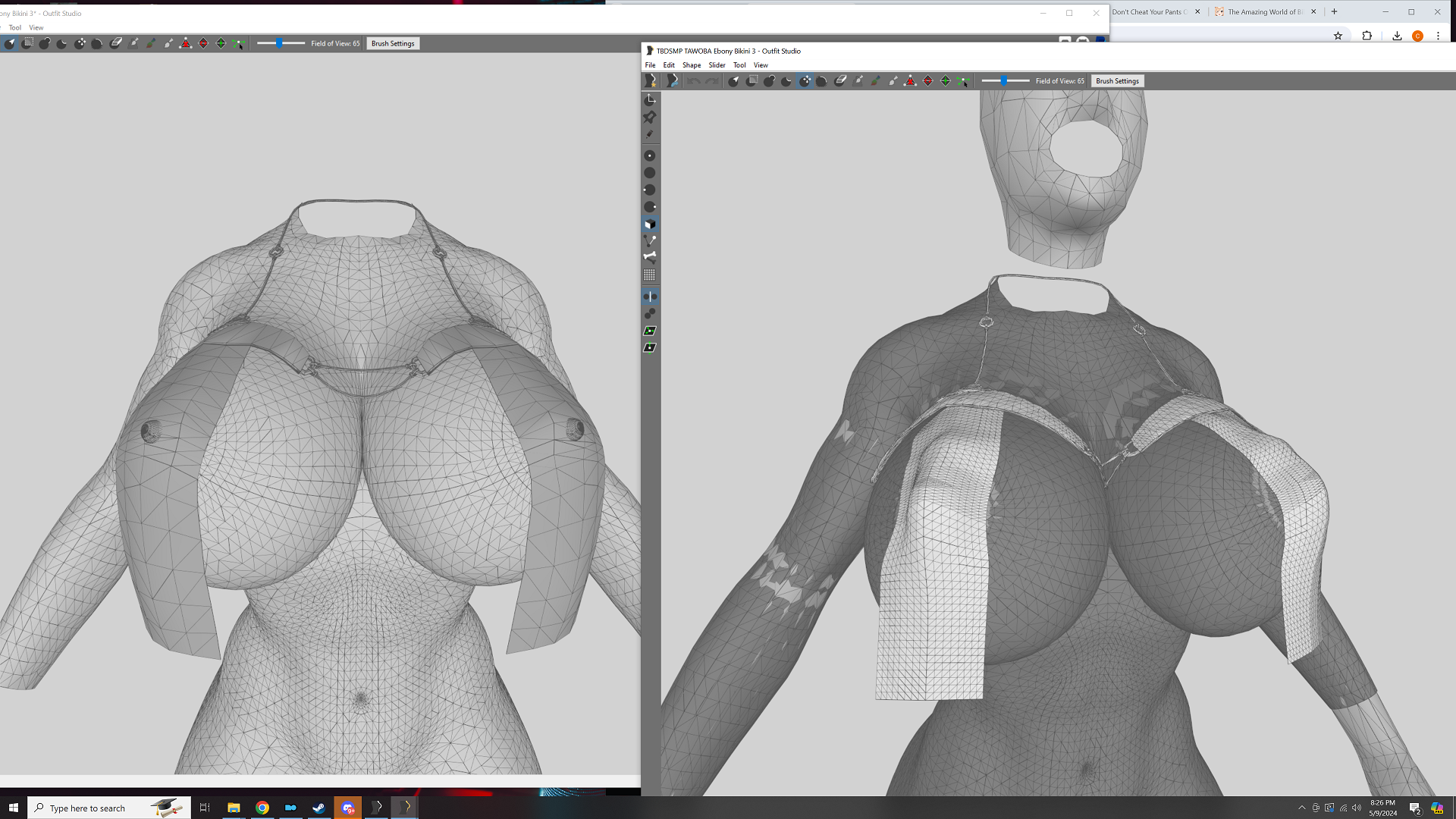Select Move Vertex tool in back window toolbar
The width and height of the screenshot is (1456, 819).
(239, 43)
